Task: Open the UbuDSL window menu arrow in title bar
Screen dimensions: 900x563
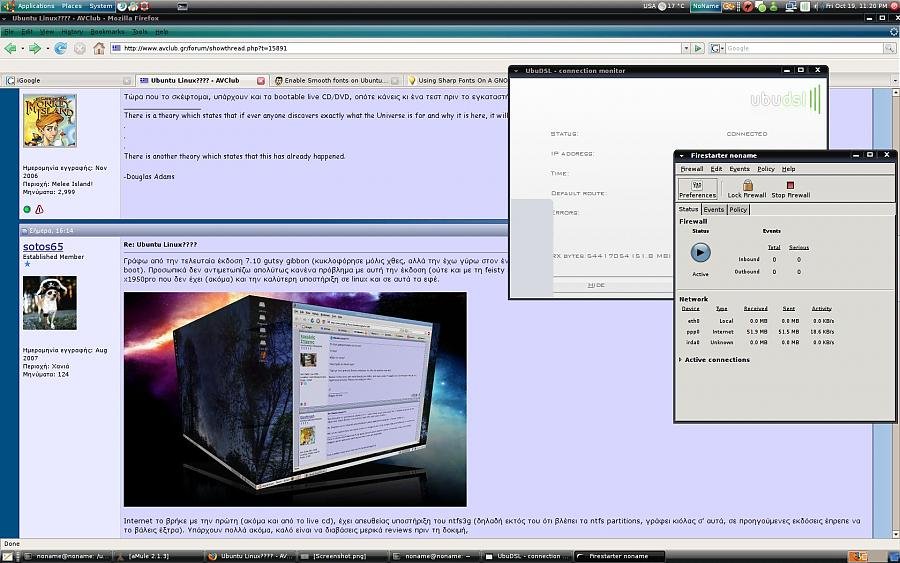Action: (516, 71)
